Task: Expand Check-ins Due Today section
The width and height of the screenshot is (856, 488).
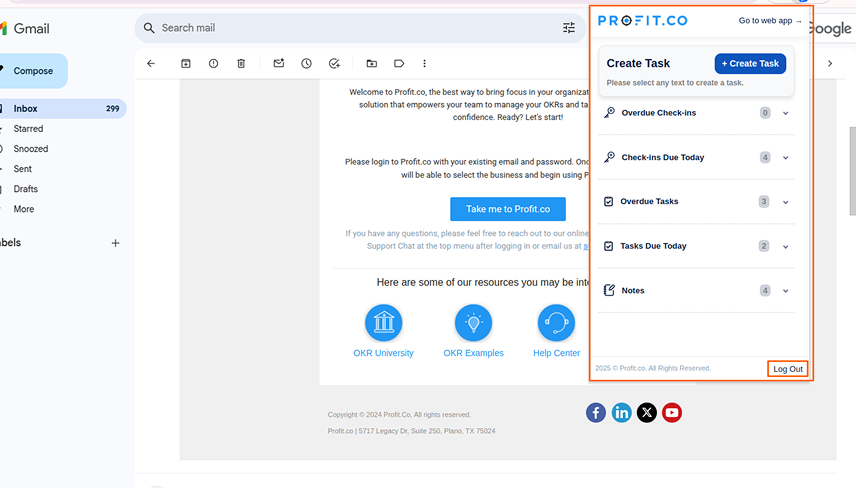Action: coord(786,158)
